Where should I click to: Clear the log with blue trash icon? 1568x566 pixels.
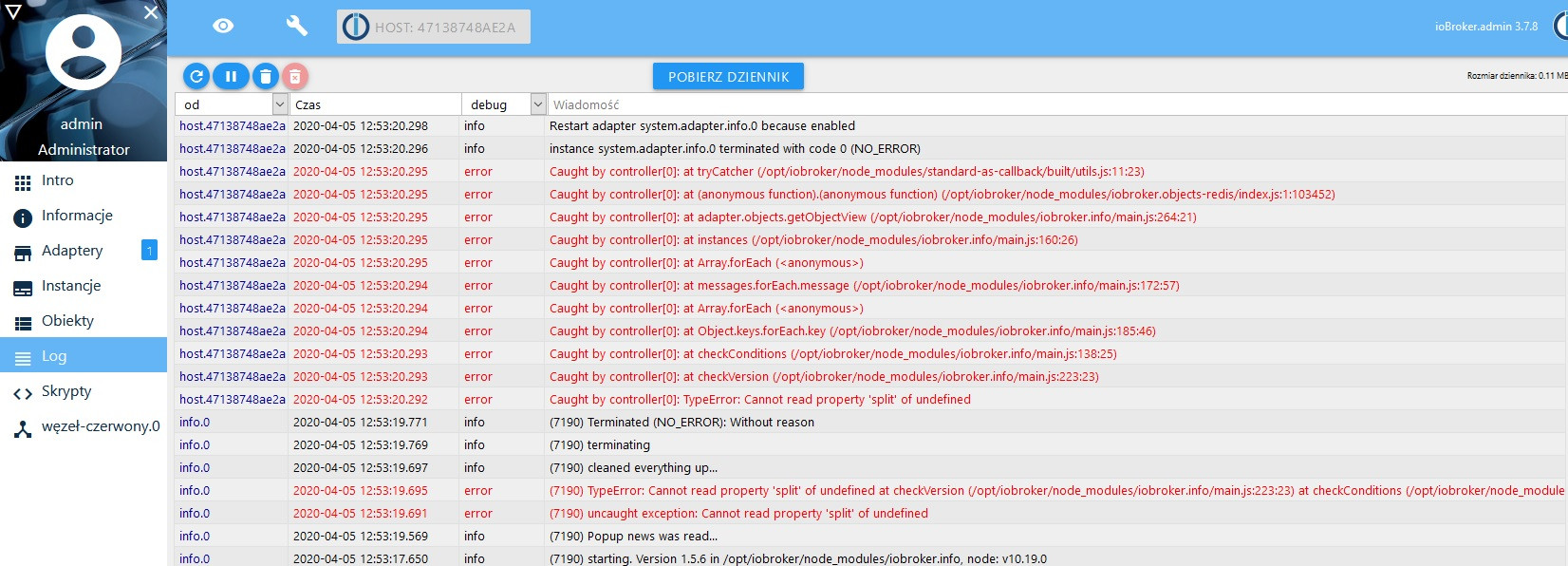[x=265, y=76]
